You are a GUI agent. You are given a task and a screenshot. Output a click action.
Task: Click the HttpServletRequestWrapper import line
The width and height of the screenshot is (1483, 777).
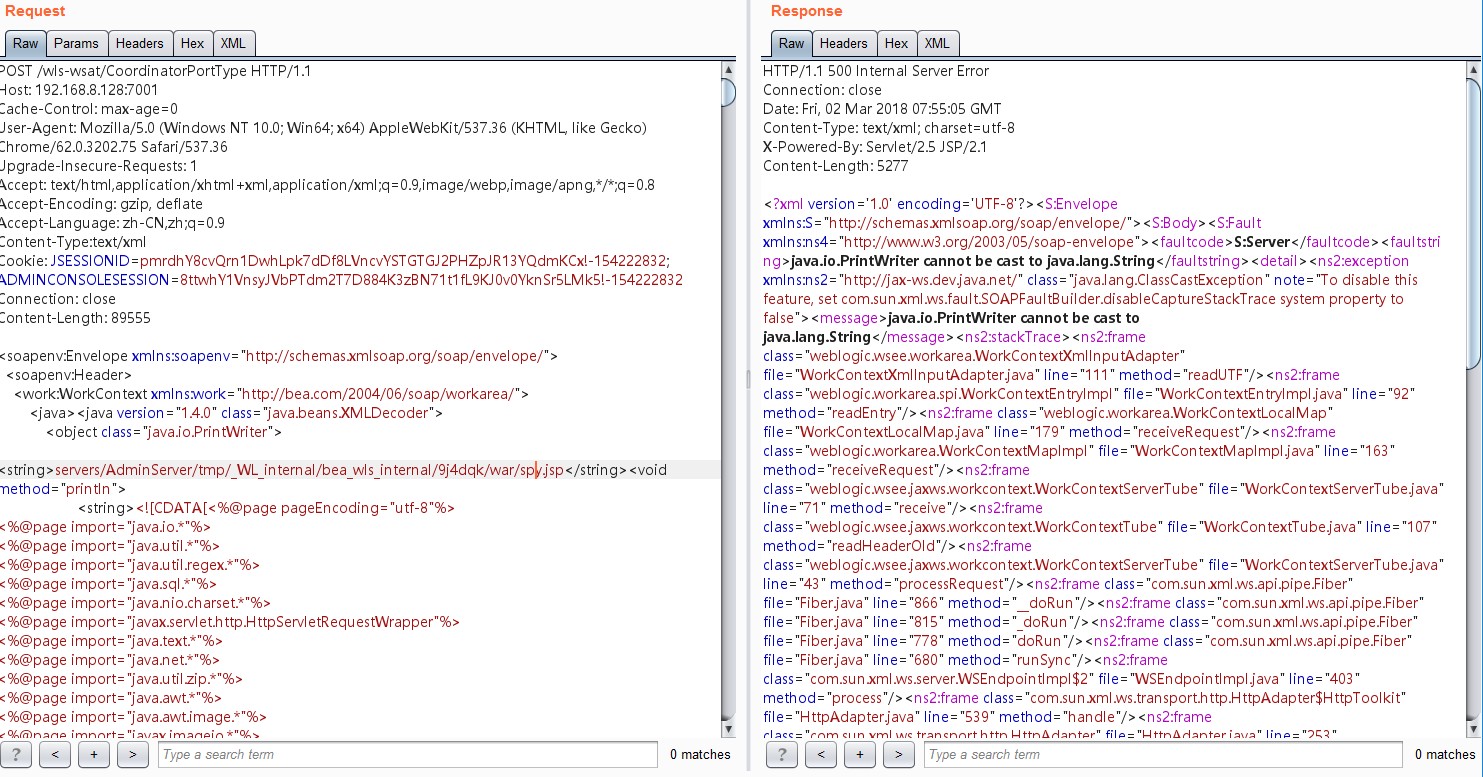click(x=230, y=622)
